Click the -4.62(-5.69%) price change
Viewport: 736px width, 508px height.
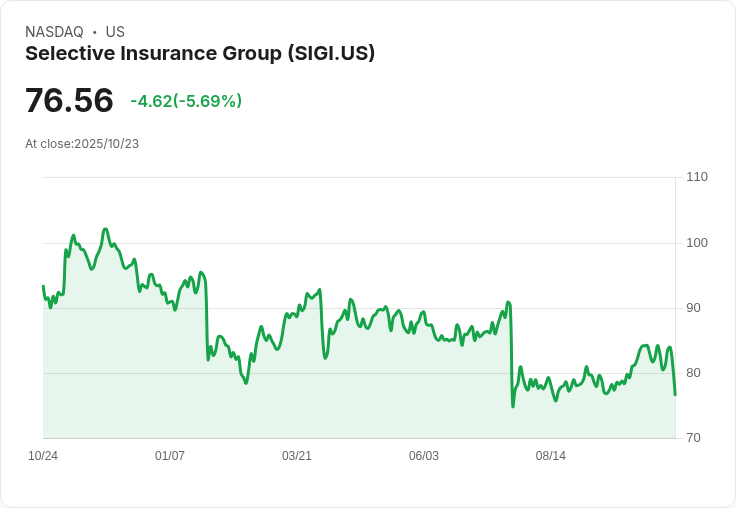point(186,101)
